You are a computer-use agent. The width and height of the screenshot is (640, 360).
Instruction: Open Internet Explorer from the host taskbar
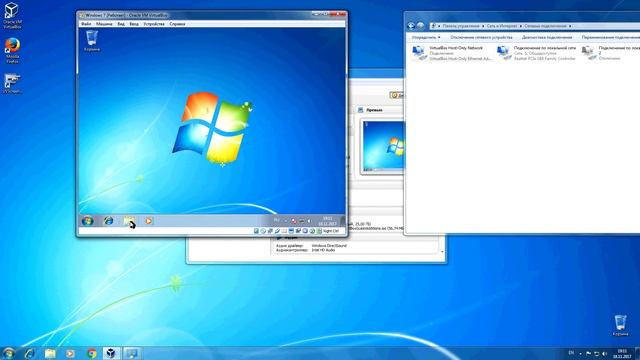pyautogui.click(x=30, y=353)
